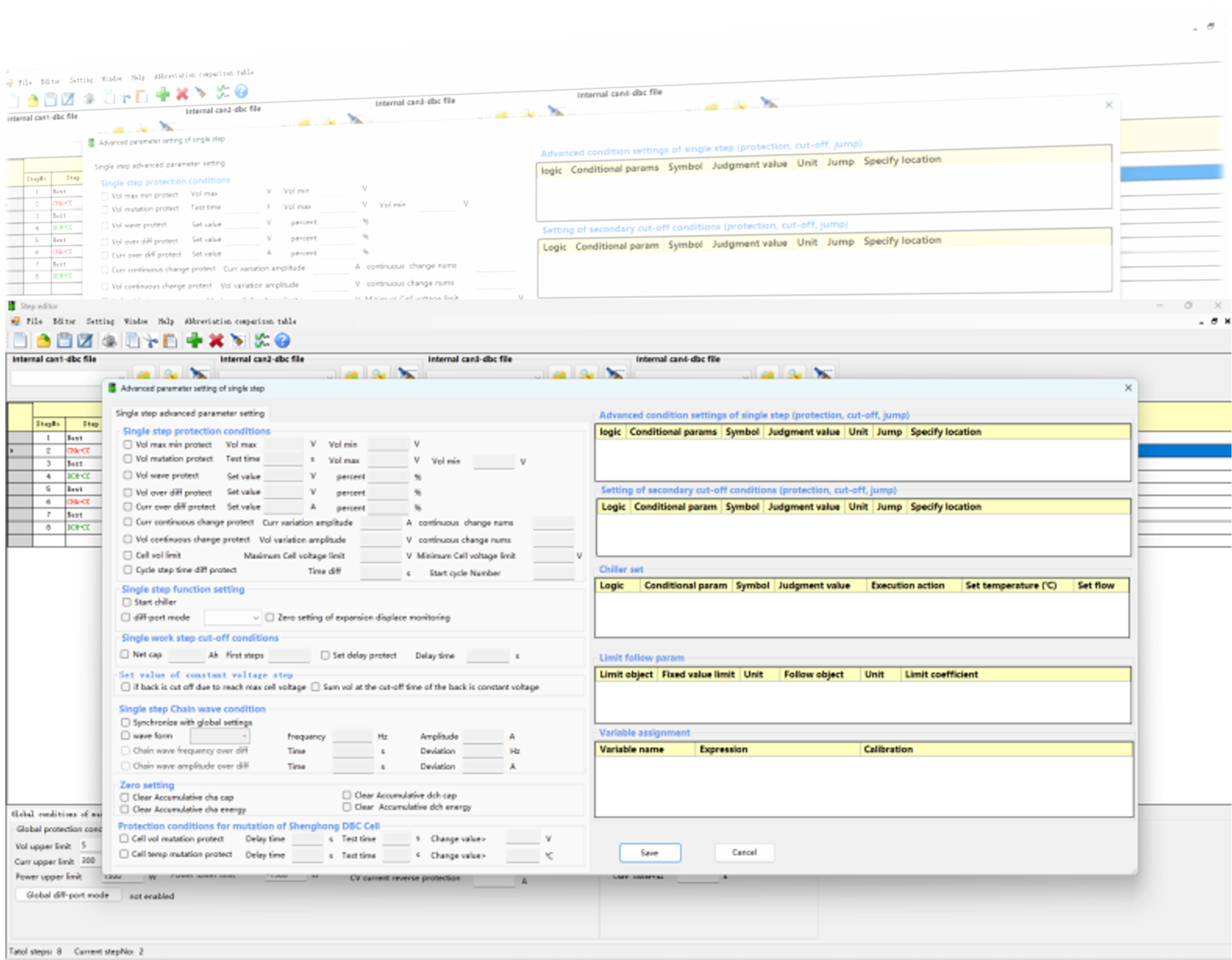The height and width of the screenshot is (960, 1232).
Task: Click the Save button in the dialog
Action: tap(650, 853)
